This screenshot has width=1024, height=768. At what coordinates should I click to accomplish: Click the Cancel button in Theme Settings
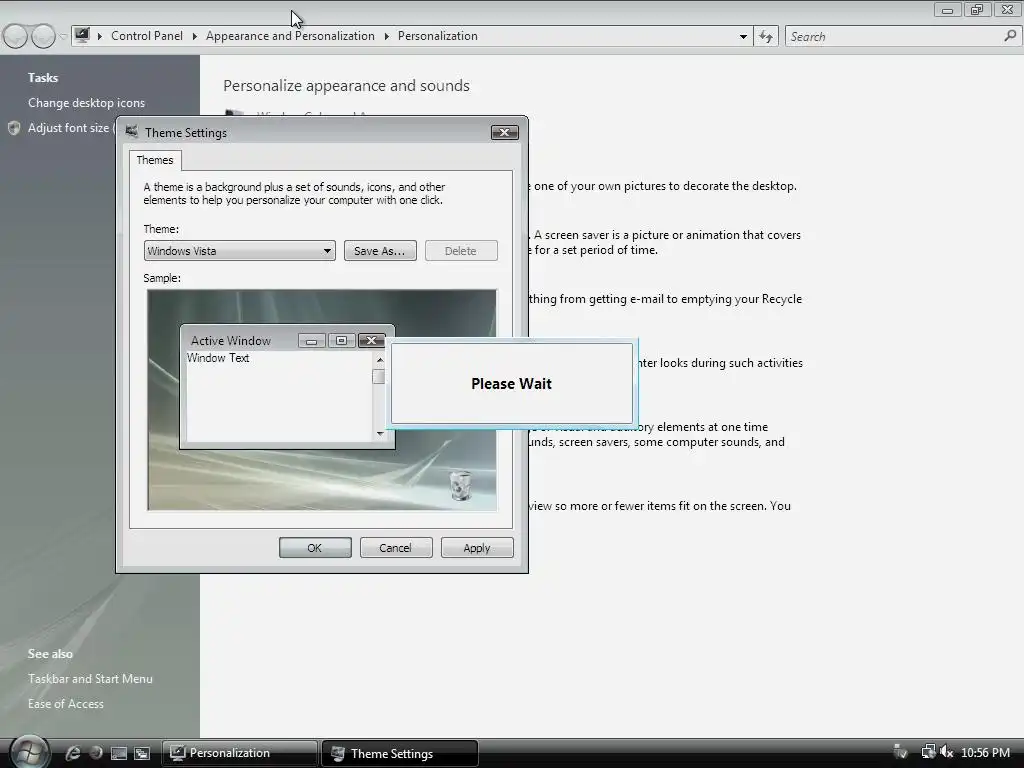tap(396, 548)
